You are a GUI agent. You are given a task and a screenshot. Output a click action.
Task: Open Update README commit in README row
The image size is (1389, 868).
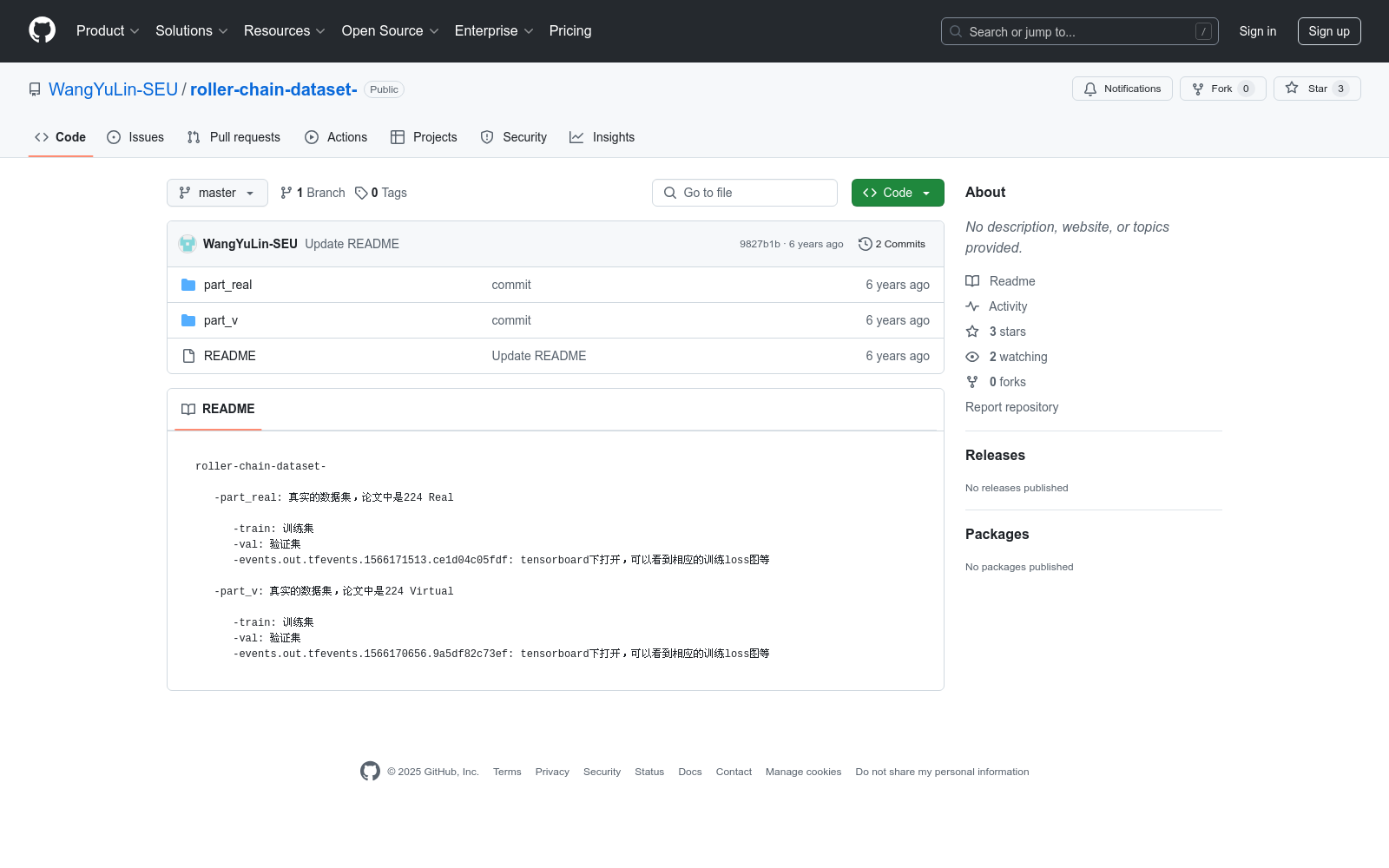pos(539,356)
